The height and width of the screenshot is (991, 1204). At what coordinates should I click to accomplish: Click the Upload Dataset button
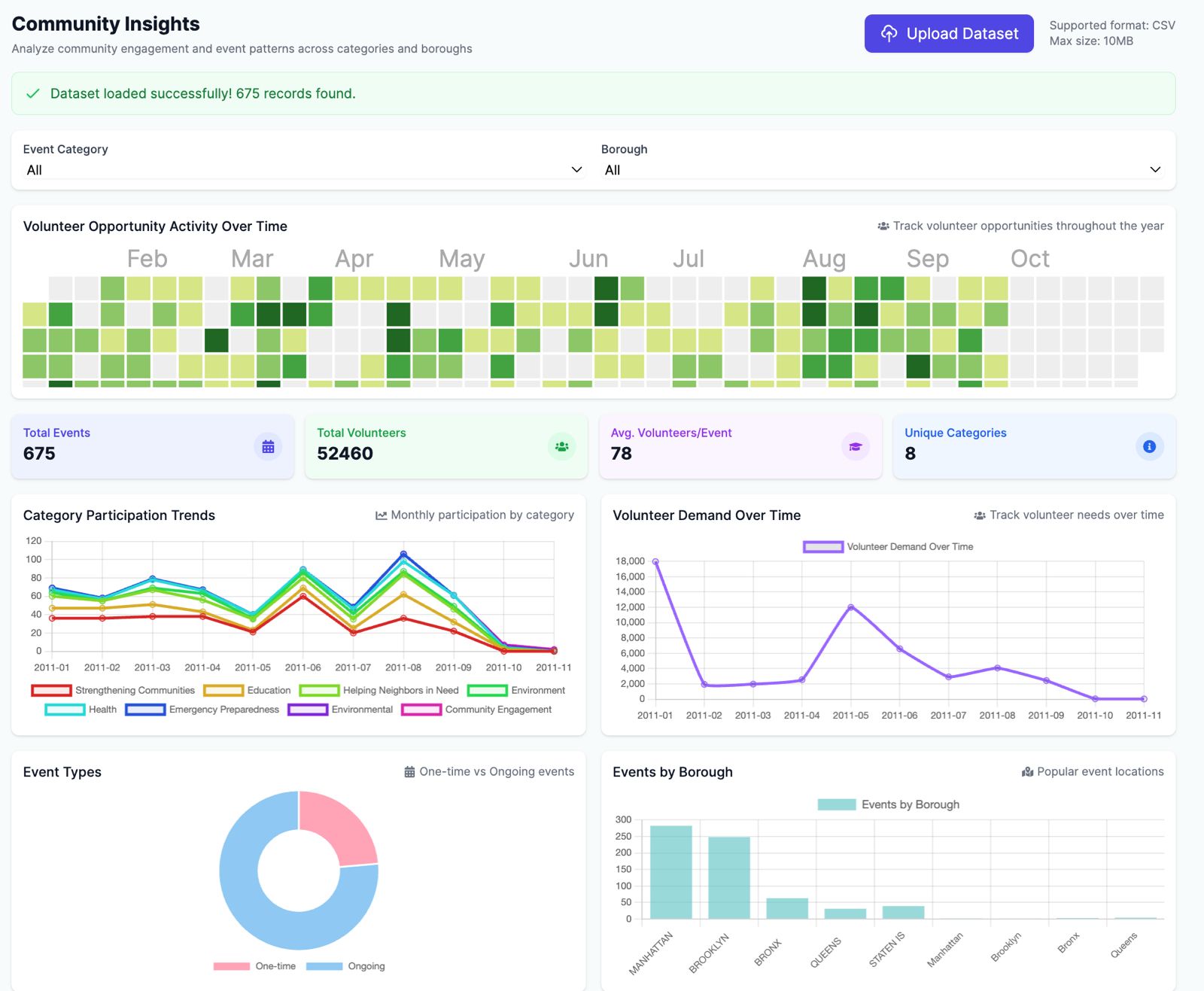[x=949, y=34]
